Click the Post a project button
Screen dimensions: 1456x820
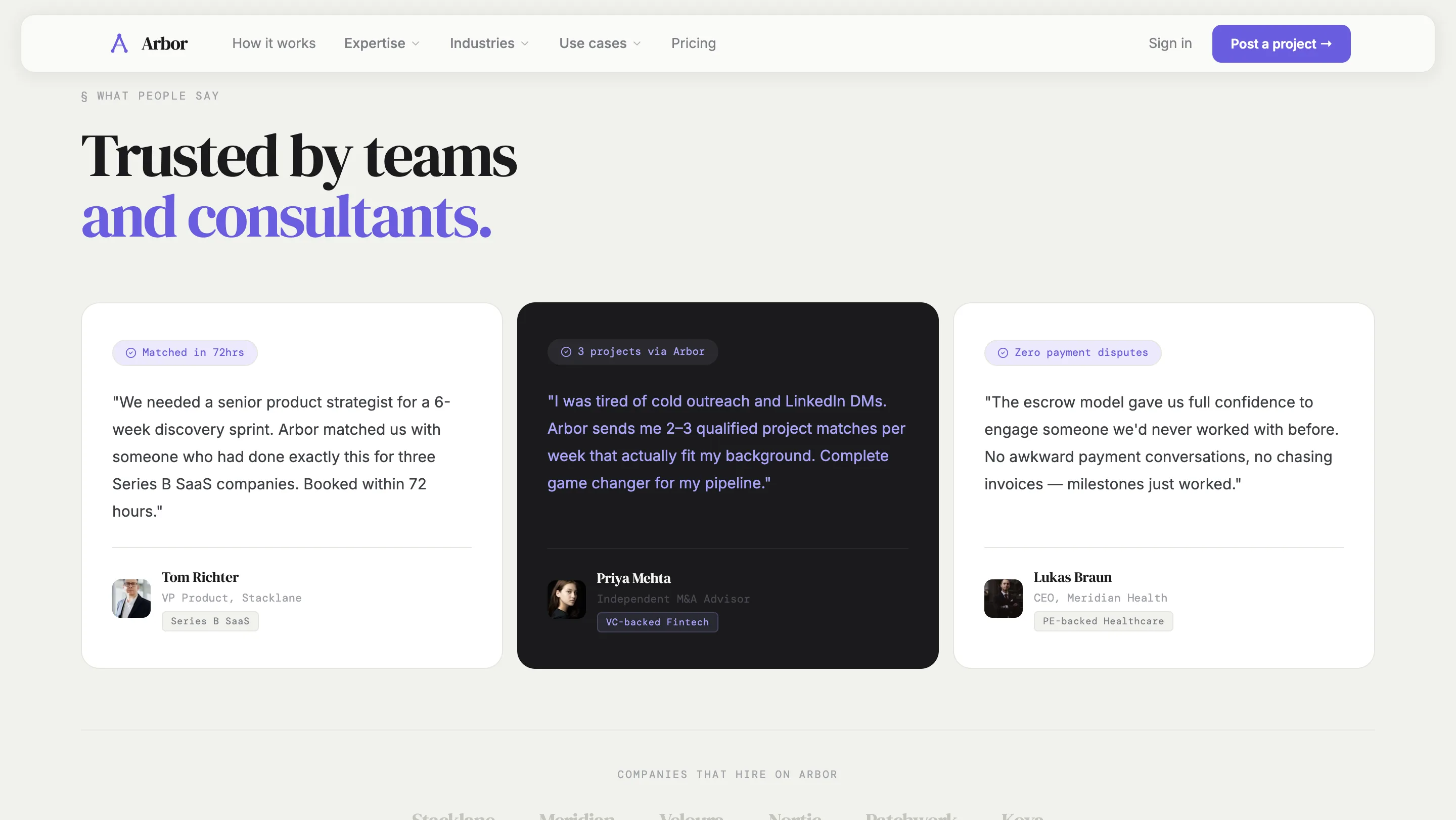(x=1281, y=43)
